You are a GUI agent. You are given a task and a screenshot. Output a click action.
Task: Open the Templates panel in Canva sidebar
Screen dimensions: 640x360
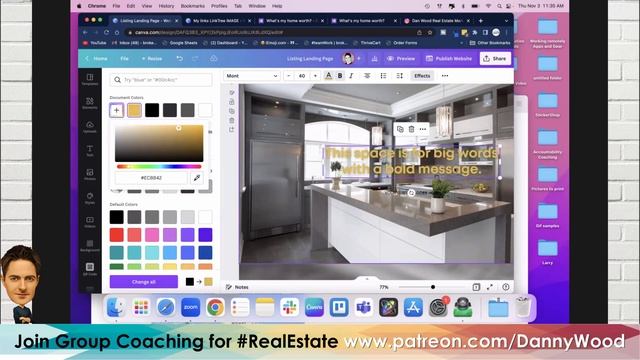point(90,79)
